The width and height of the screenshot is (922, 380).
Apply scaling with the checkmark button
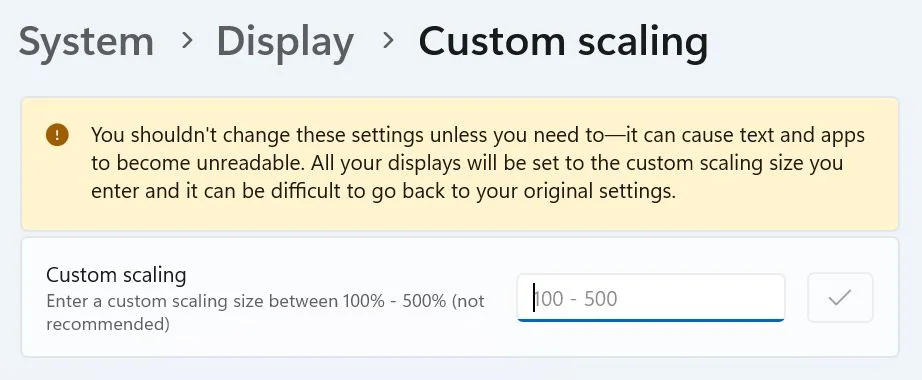(840, 298)
